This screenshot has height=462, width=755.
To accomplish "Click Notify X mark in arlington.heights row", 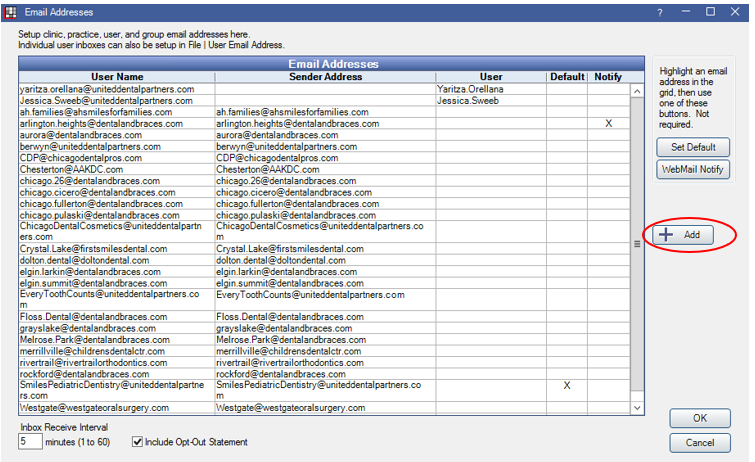I will coord(609,123).
